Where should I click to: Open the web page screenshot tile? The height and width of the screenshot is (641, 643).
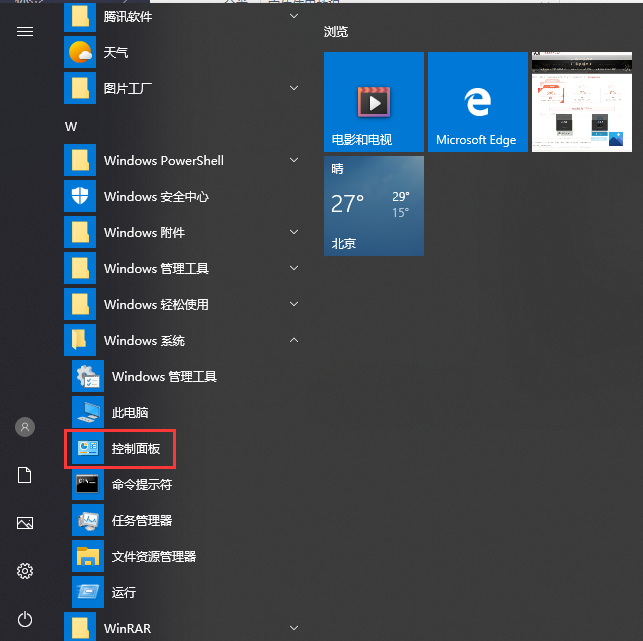[x=582, y=102]
